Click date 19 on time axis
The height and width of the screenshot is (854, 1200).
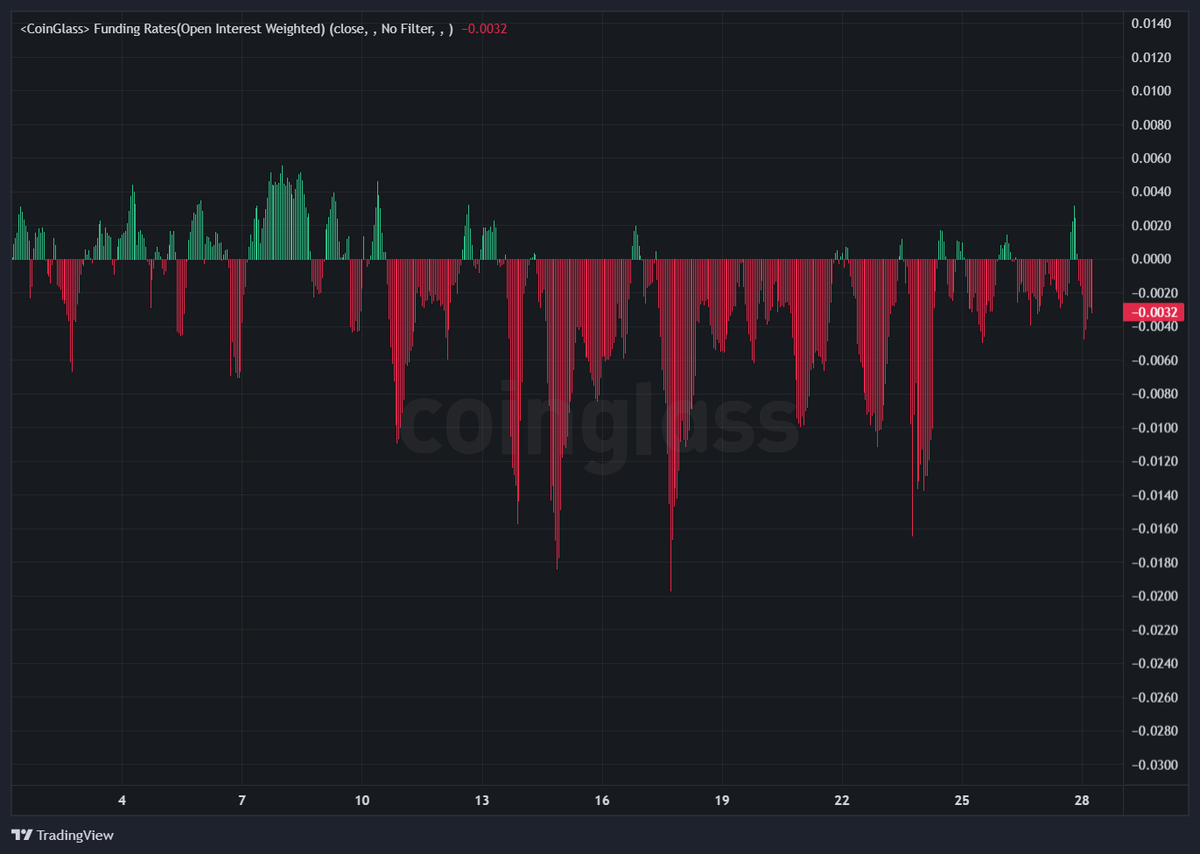(x=722, y=801)
